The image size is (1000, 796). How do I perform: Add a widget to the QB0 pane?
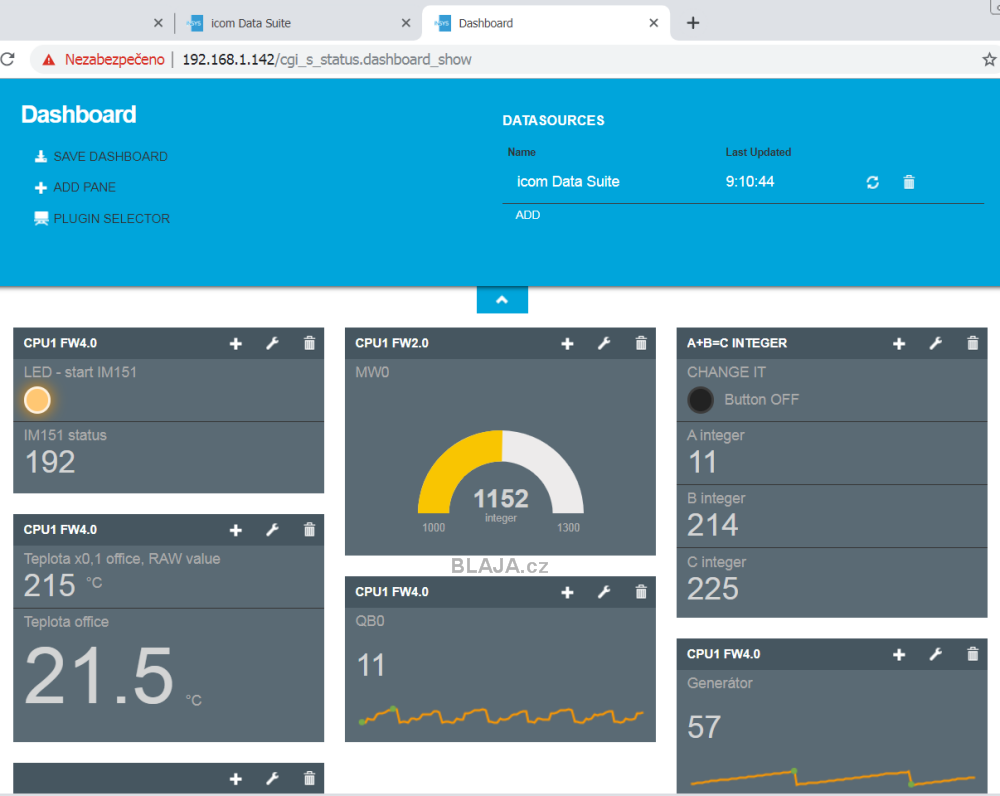568,593
